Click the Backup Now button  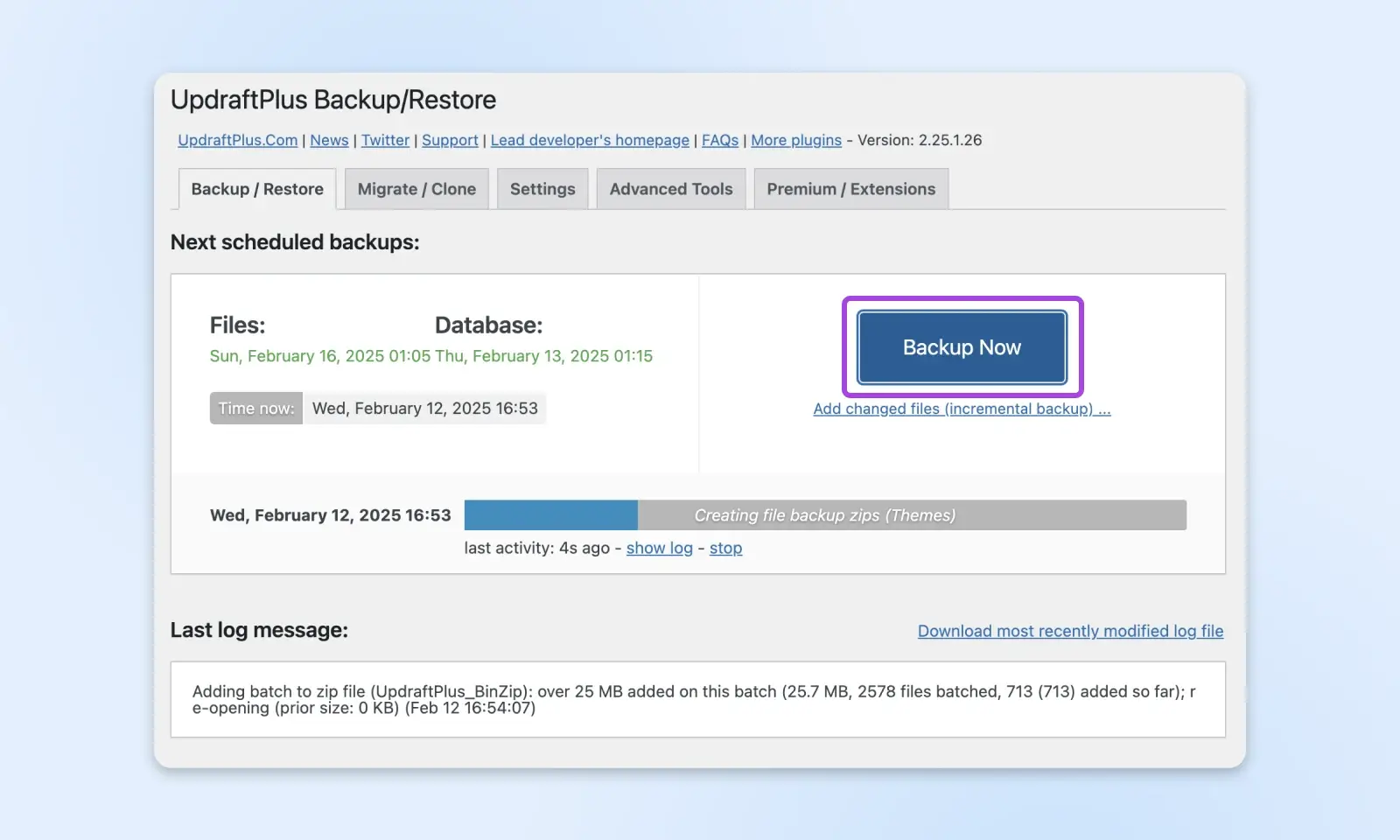click(x=962, y=347)
